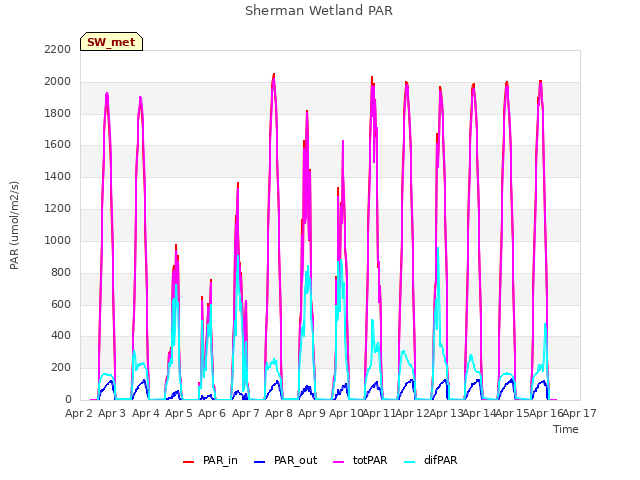Click the chart title Sherman Wetland PAR
The height and width of the screenshot is (480, 640).
[x=319, y=11]
